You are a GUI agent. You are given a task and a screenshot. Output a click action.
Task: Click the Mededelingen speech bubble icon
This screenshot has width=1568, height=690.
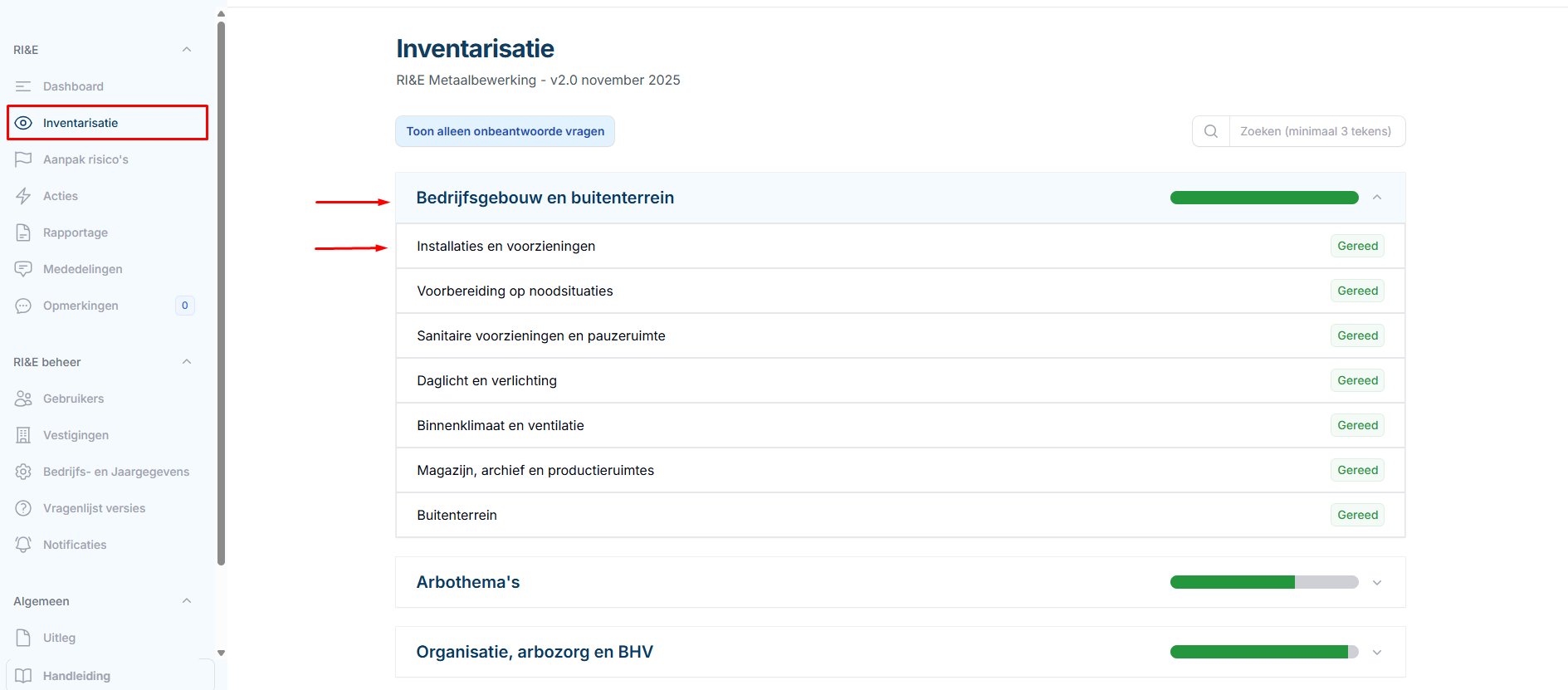point(23,269)
